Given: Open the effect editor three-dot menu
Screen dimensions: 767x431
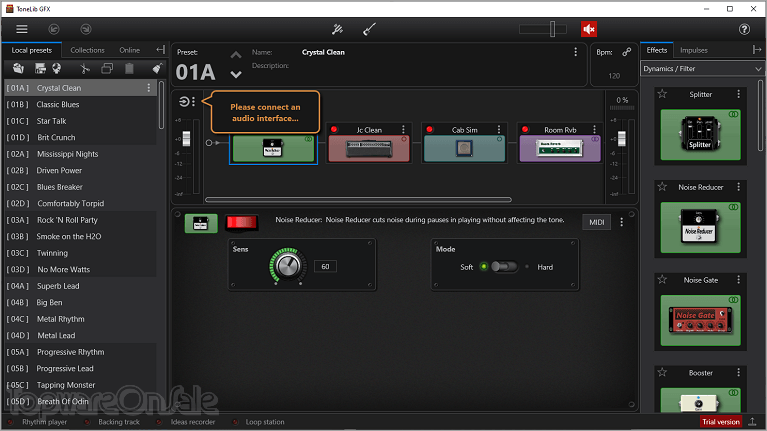Looking at the screenshot, I should pos(622,222).
